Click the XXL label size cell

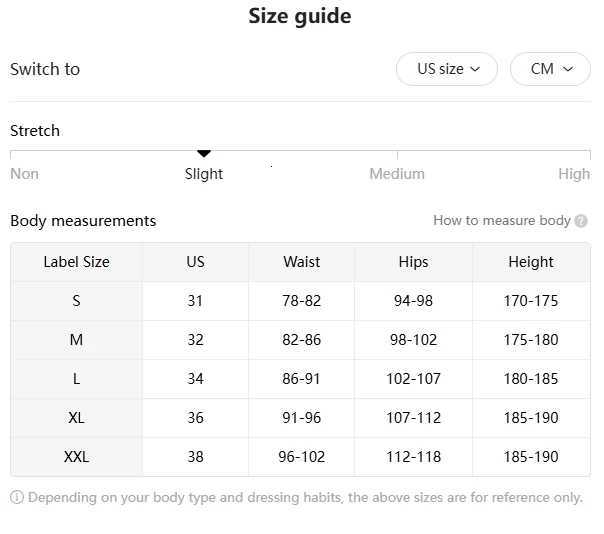(76, 457)
